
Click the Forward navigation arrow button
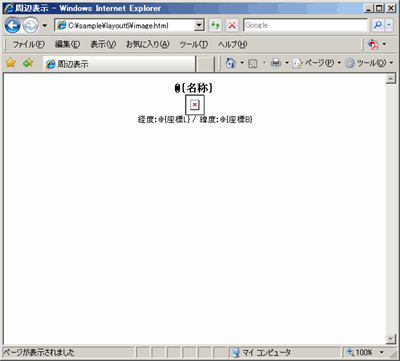click(x=31, y=25)
